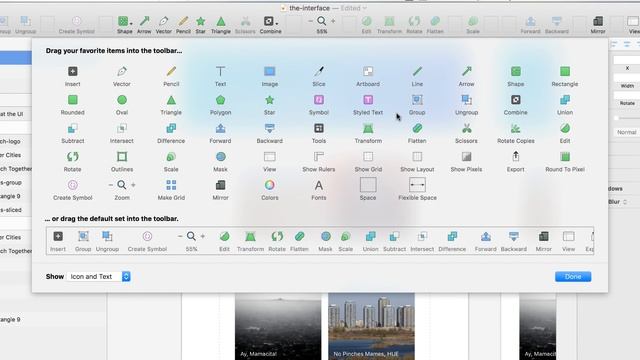Click the View icon in the default set
Screen dimensions: 640x360
click(x=568, y=236)
